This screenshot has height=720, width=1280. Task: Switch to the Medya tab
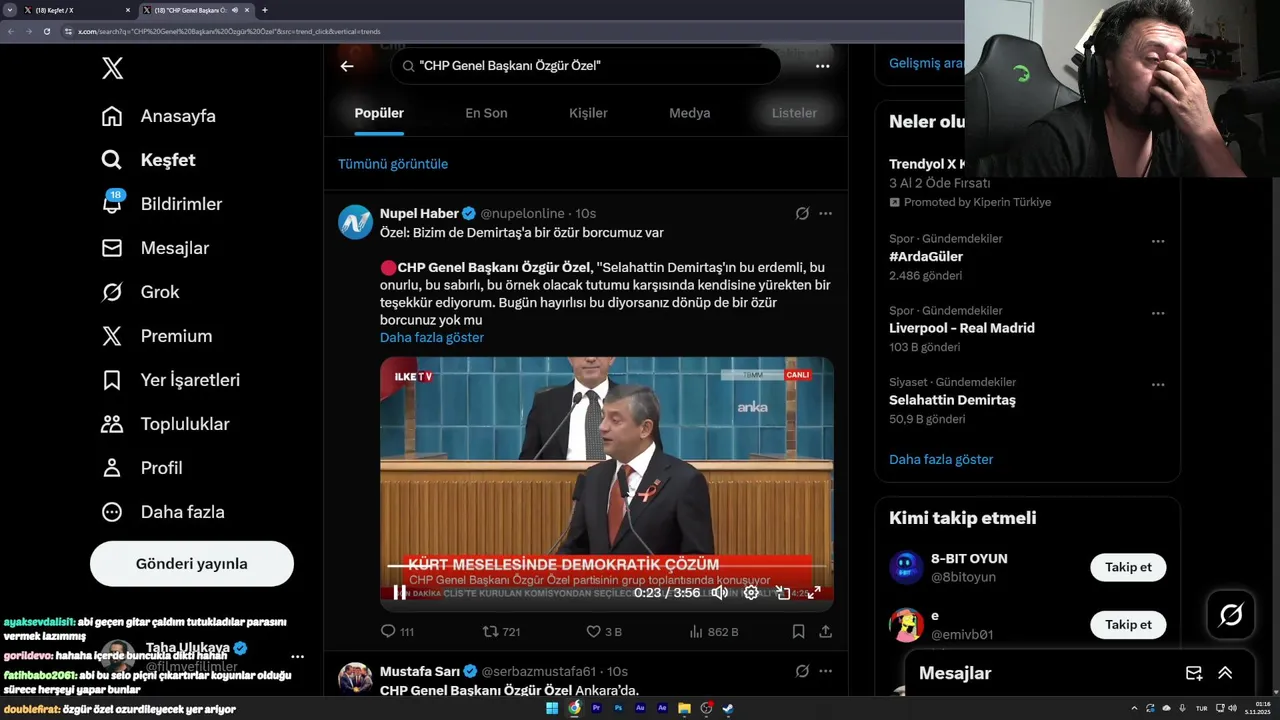point(689,113)
